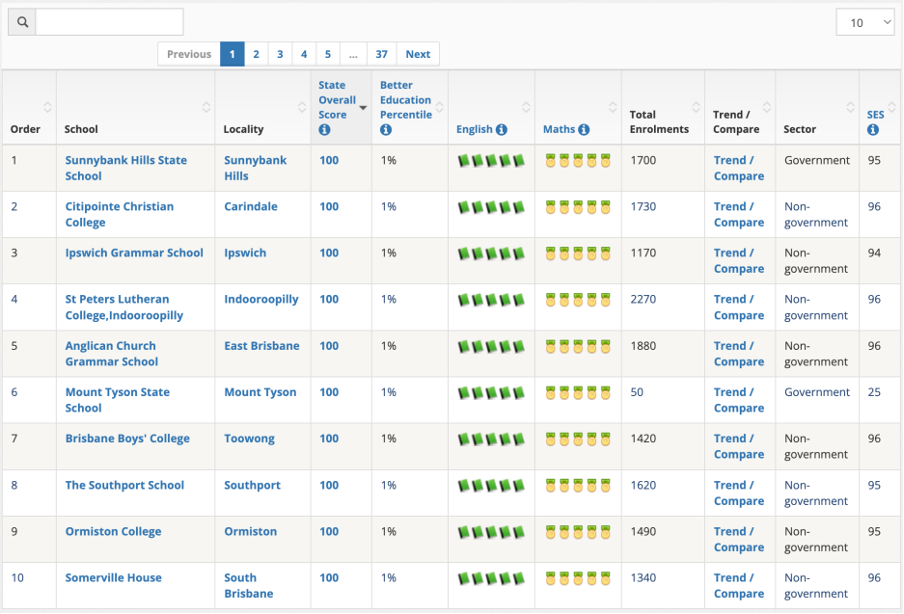Click into the search text field
This screenshot has height=614, width=904.
point(109,22)
